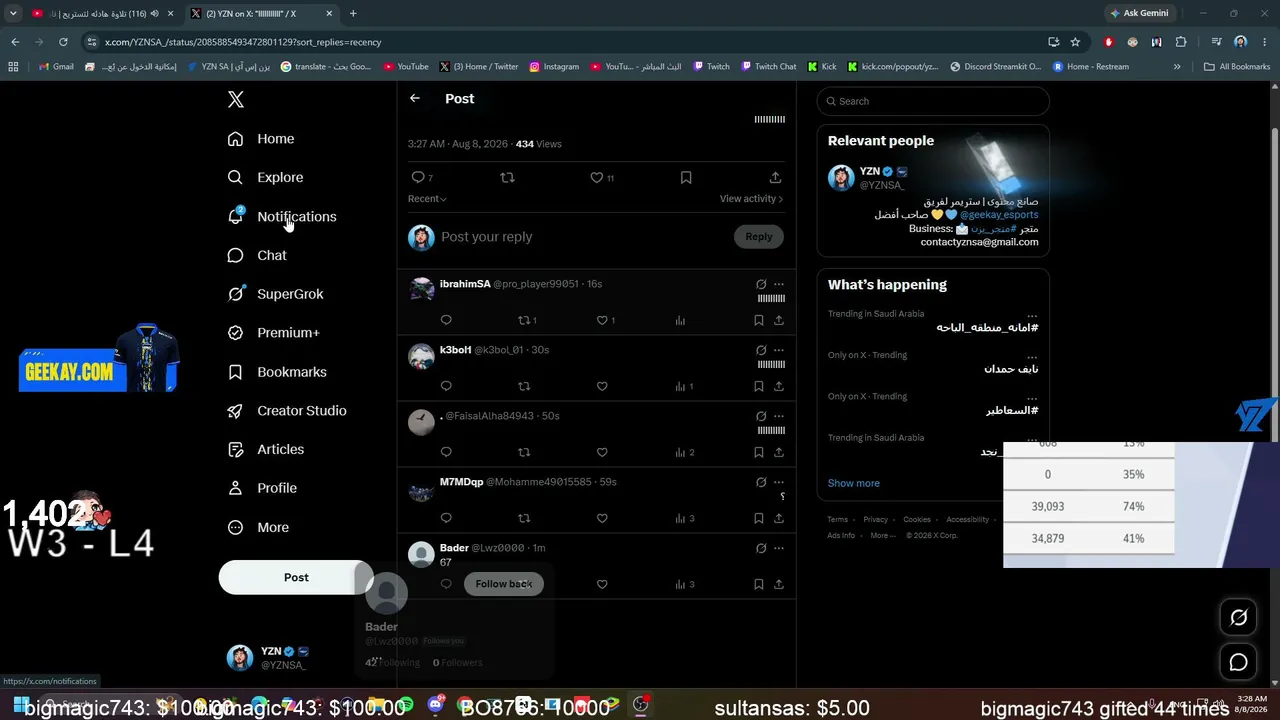Screen dimensions: 1280x720
Task: Click Follow back on Bader's hover card
Action: (x=504, y=584)
